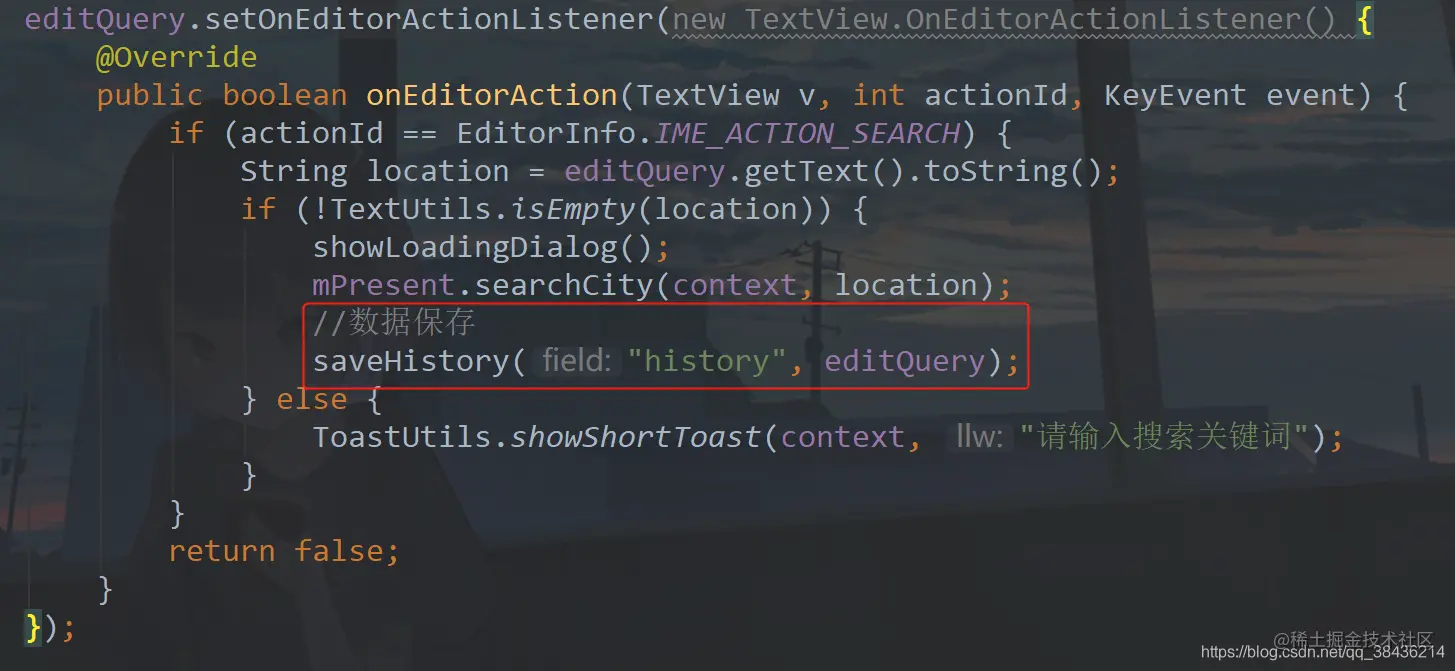Screen dimensions: 1455x671
Task: Select the 'boolean' return type keyword
Action: 284,95
